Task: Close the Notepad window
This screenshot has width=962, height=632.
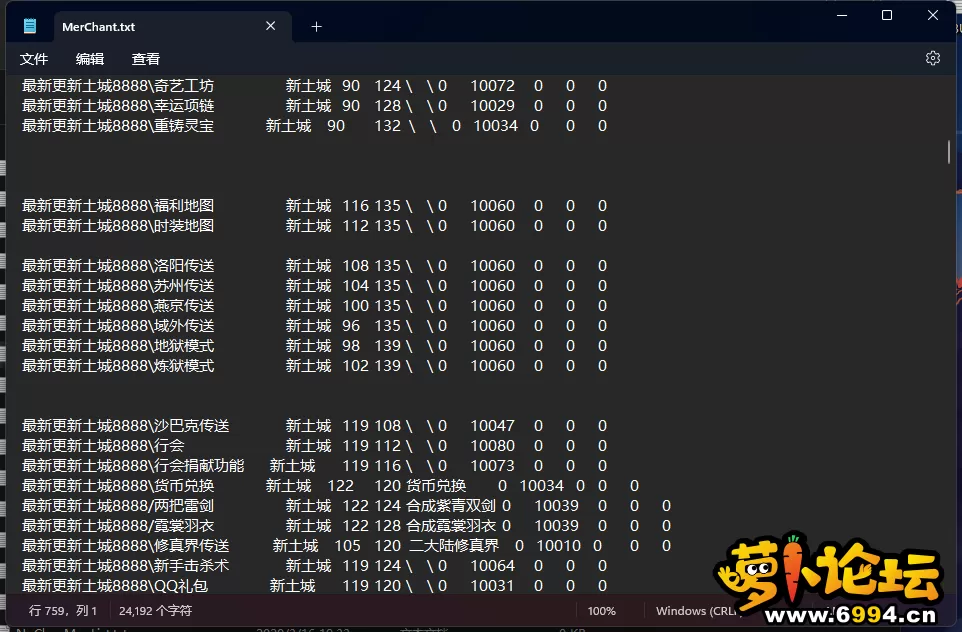Action: pyautogui.click(x=933, y=15)
